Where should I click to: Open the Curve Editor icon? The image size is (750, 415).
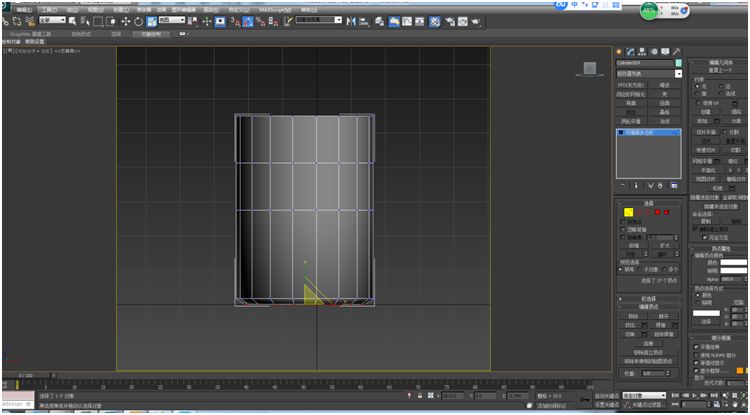(407, 21)
